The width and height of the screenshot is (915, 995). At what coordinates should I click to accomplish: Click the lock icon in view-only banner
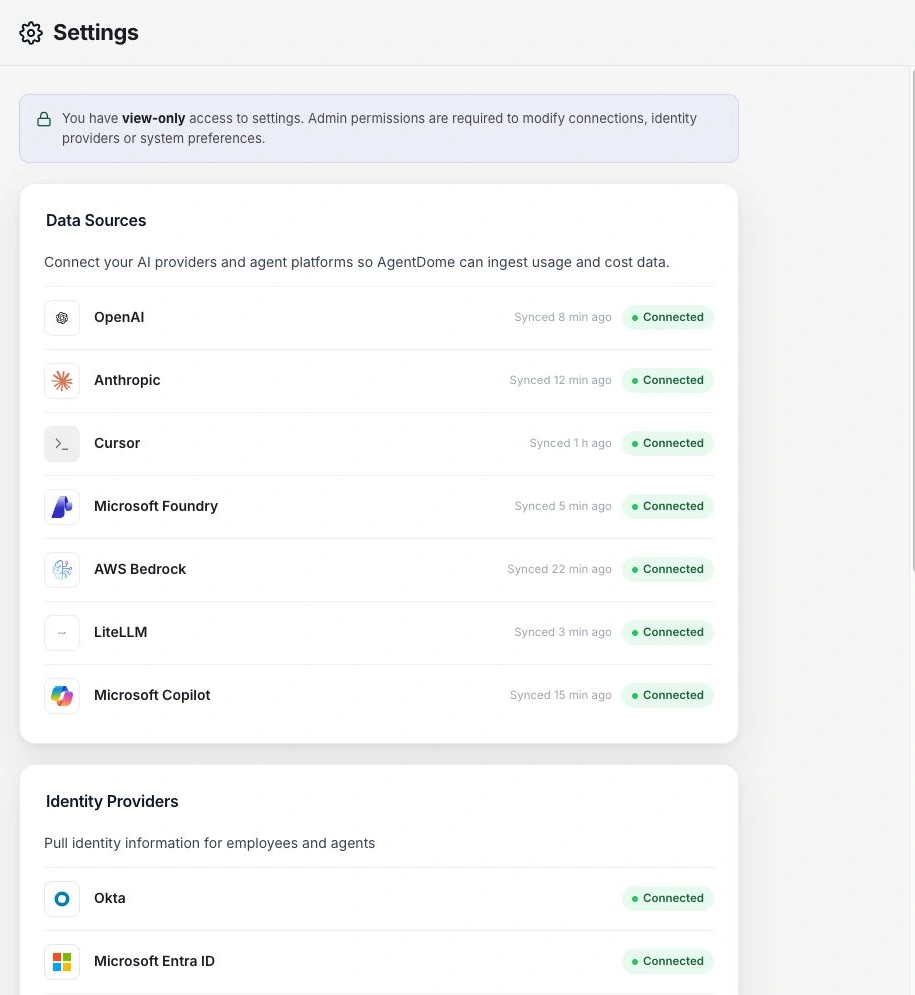tap(44, 119)
